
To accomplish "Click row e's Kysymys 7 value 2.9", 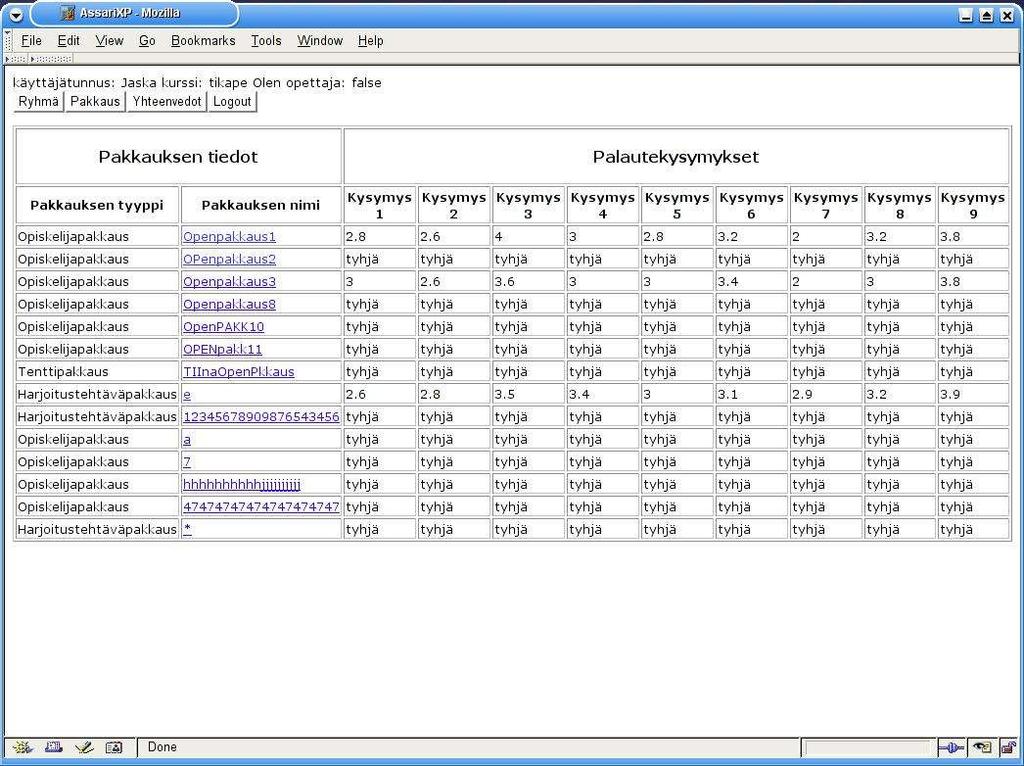I will coord(802,394).
